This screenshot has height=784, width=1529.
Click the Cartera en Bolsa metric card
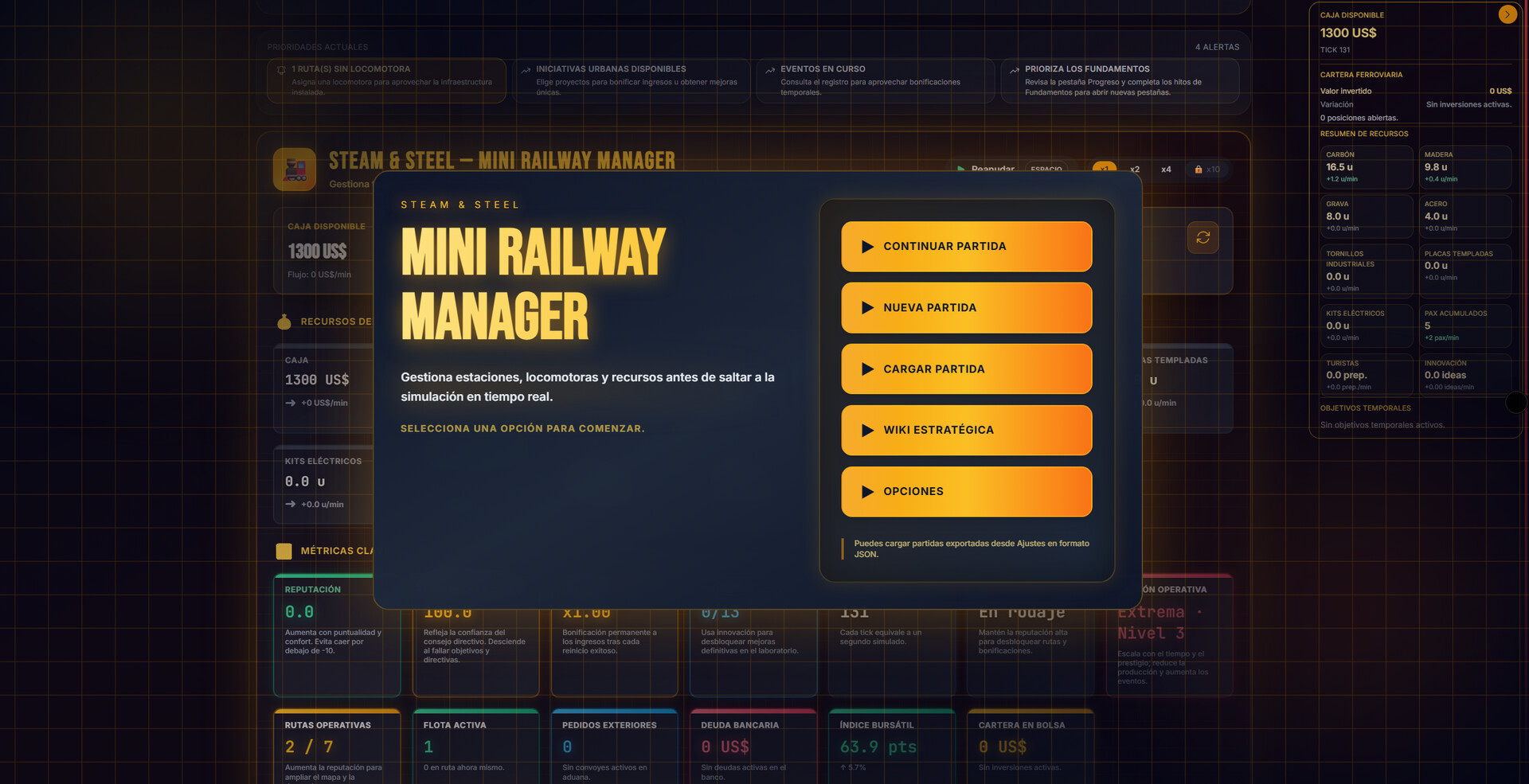click(x=1030, y=747)
